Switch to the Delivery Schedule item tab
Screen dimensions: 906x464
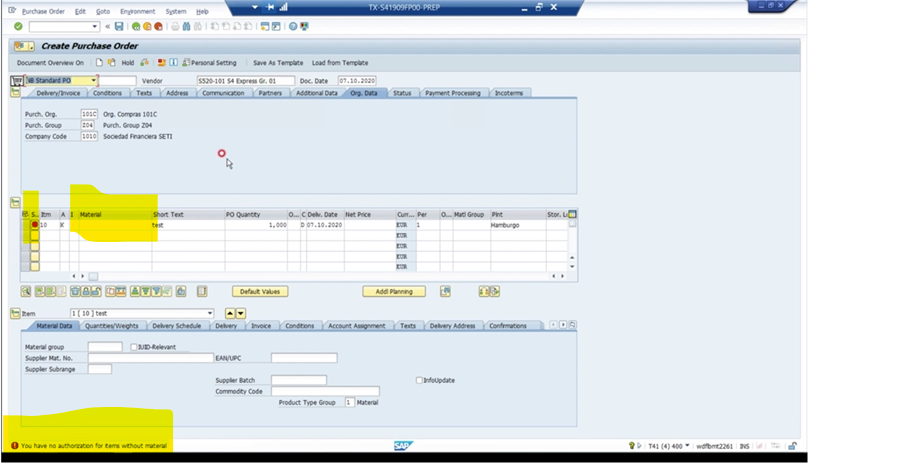click(176, 326)
